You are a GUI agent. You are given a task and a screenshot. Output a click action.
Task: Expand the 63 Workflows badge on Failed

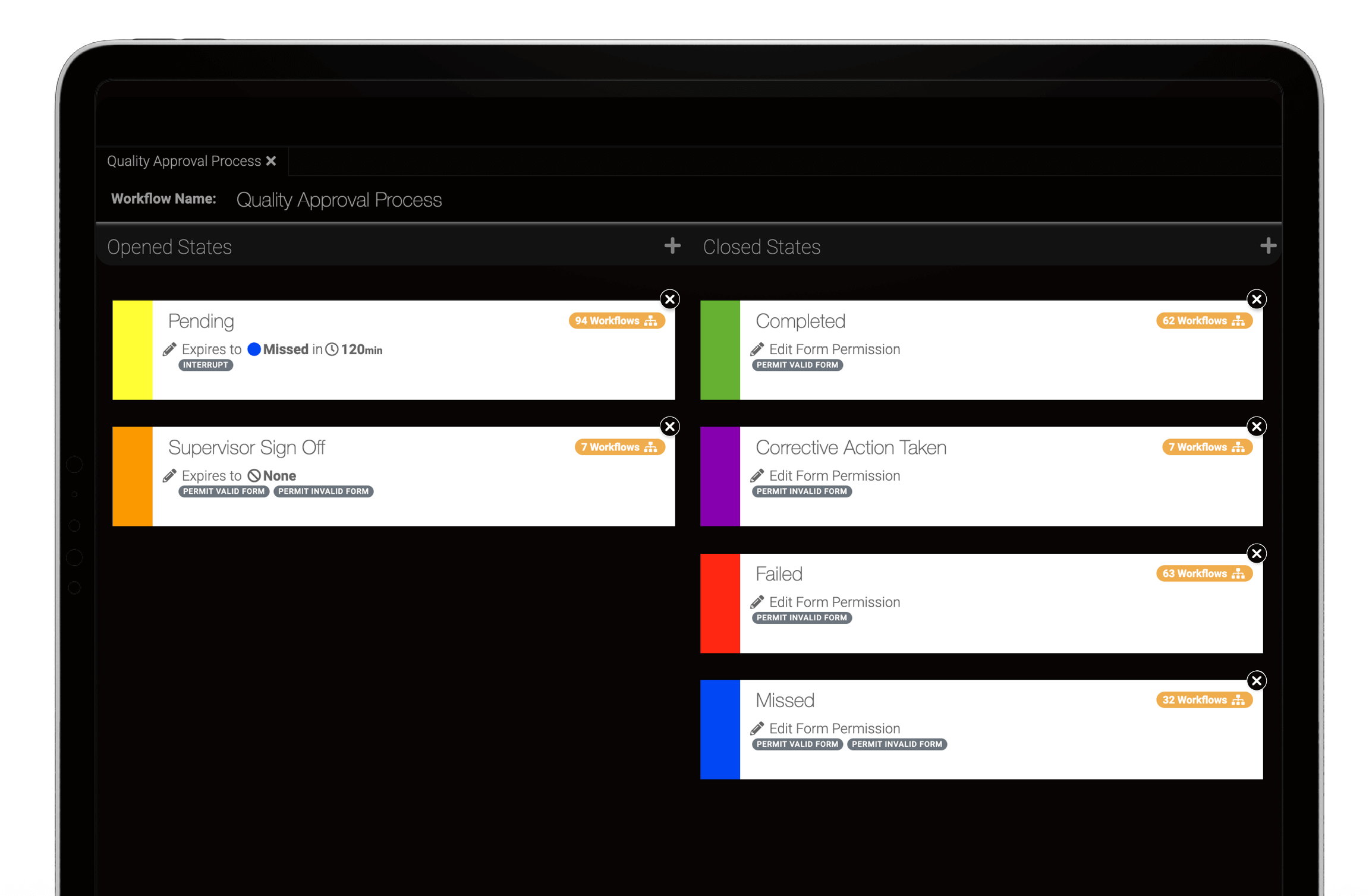1204,573
